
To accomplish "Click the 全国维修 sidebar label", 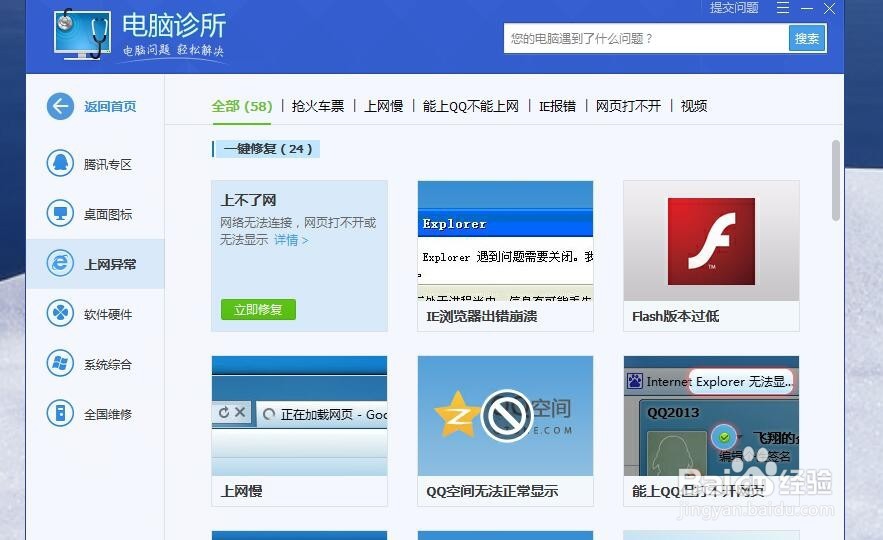I will [x=108, y=414].
